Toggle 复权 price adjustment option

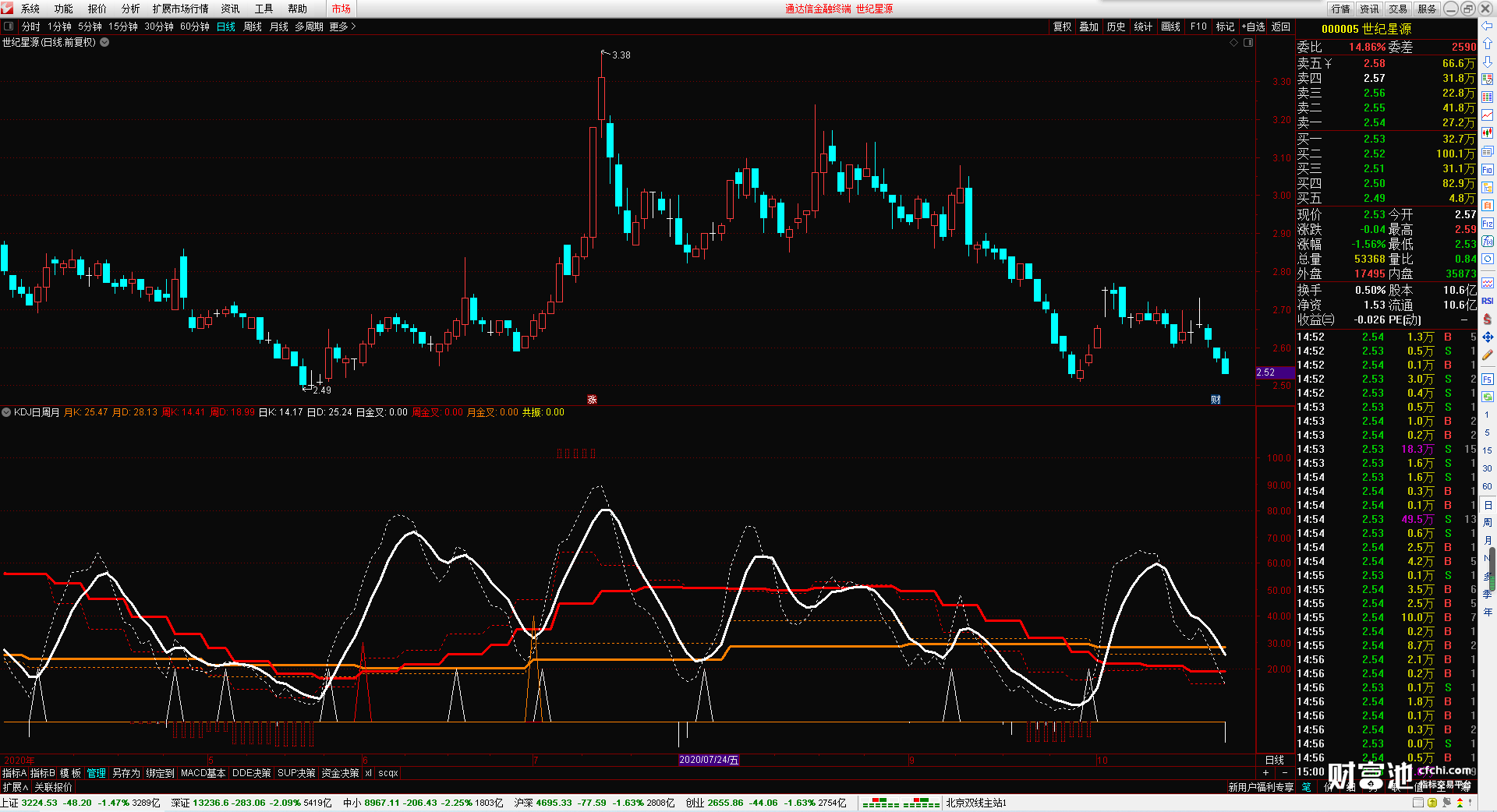tap(1063, 26)
